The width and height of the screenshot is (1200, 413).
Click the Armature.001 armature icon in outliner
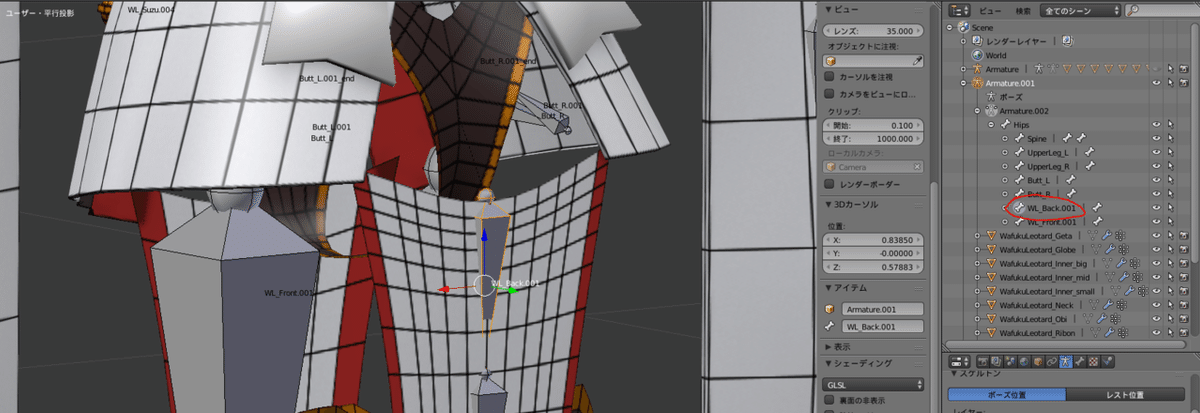(977, 83)
